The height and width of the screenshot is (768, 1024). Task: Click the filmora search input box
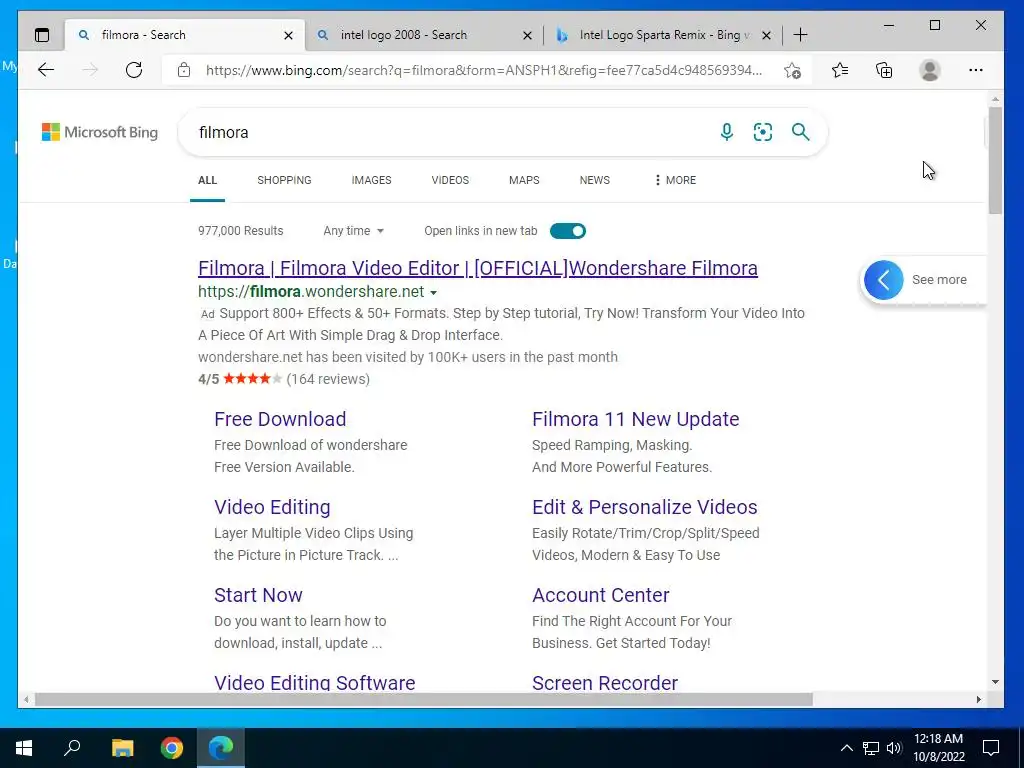click(x=451, y=133)
